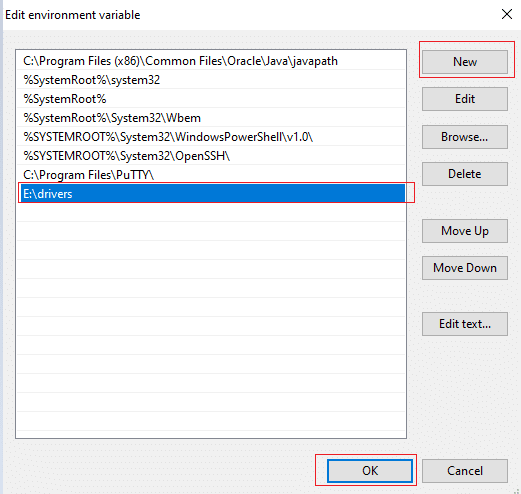The width and height of the screenshot is (521, 494).
Task: Click the New button
Action: 465,62
